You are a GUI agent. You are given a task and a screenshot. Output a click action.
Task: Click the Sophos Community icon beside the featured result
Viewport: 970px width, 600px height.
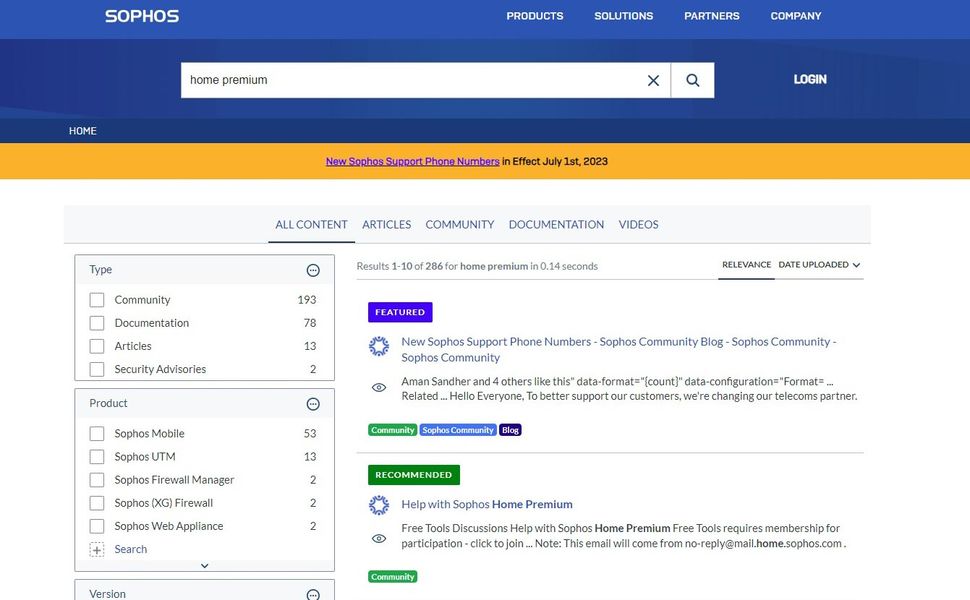378,345
